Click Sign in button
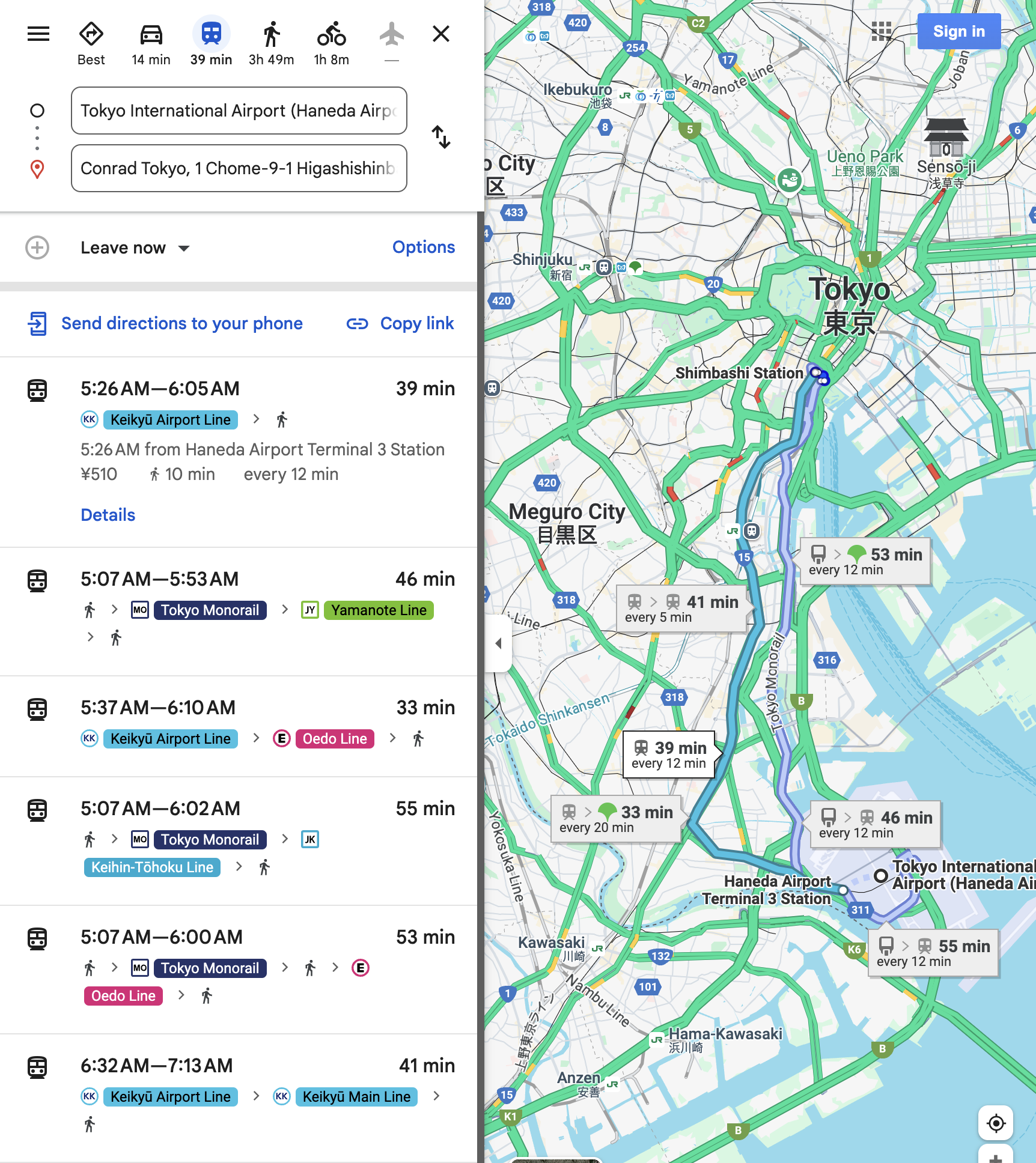This screenshot has width=1036, height=1163. point(959,31)
